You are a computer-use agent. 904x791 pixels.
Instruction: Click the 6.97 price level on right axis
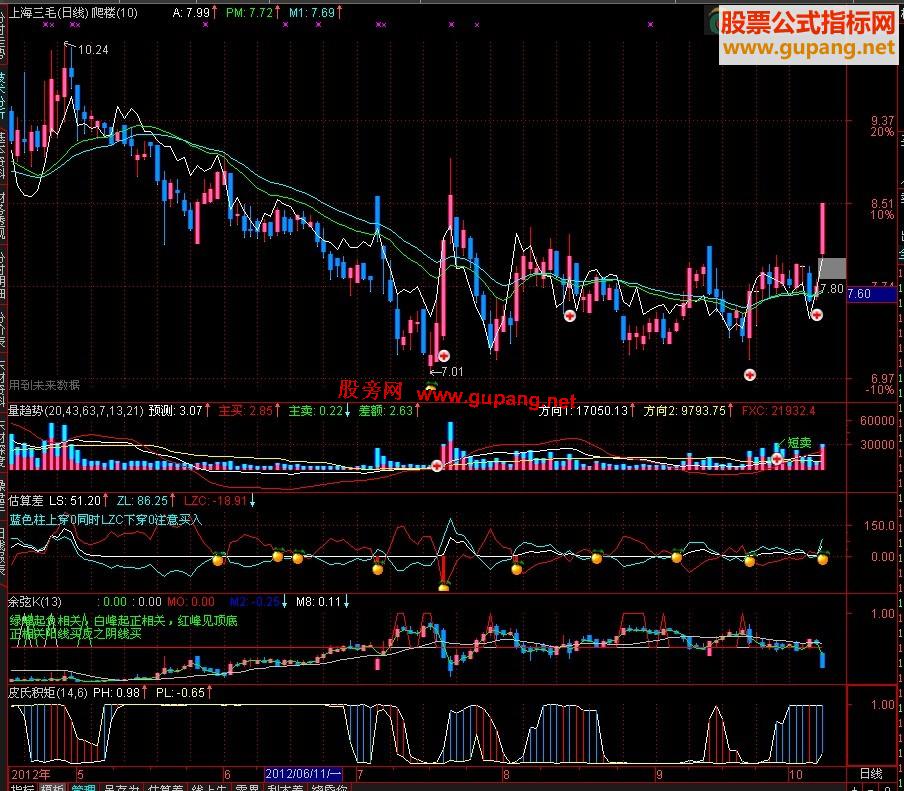pos(882,378)
